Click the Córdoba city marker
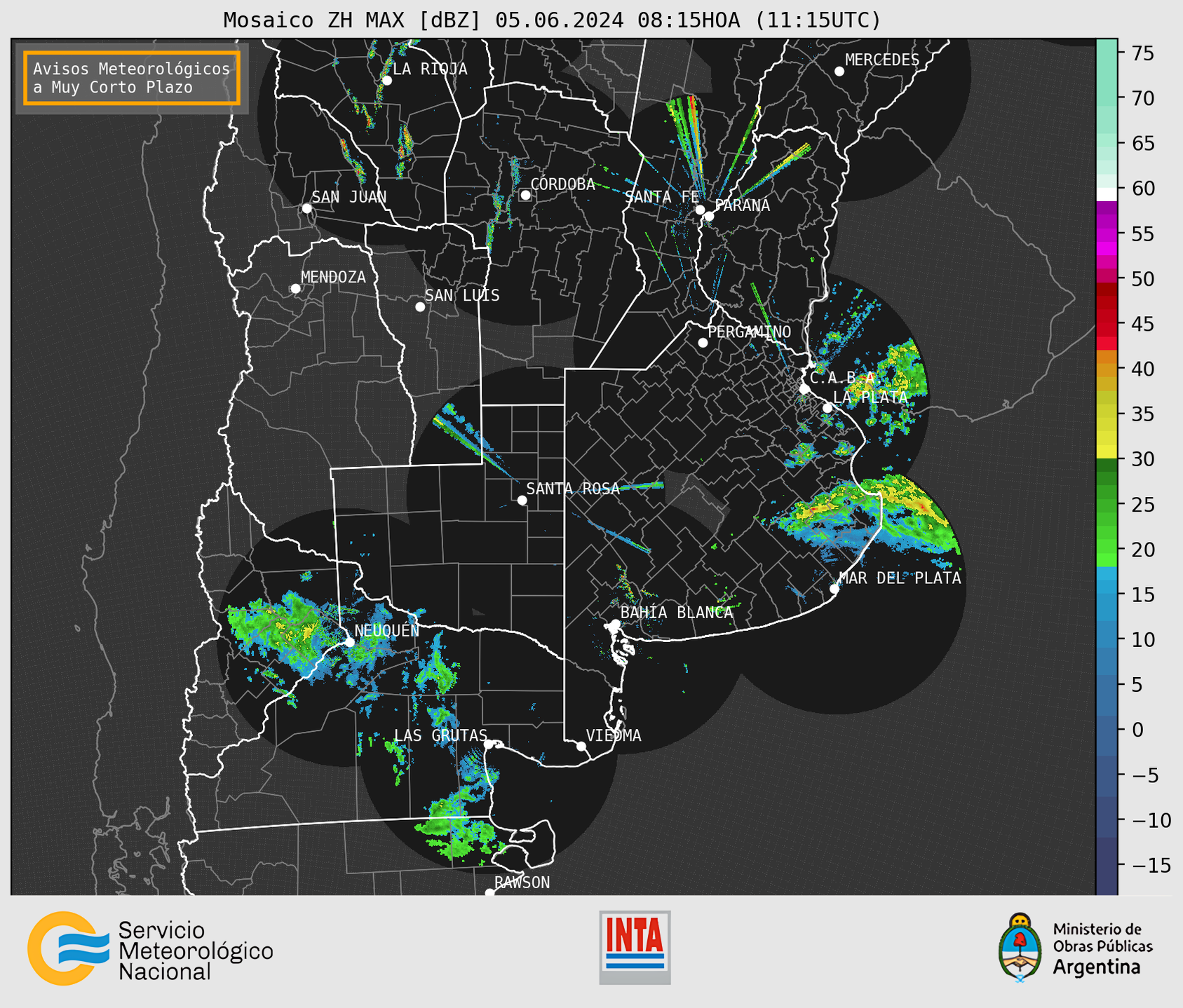Screen dimensions: 1183x1008 (x=525, y=195)
